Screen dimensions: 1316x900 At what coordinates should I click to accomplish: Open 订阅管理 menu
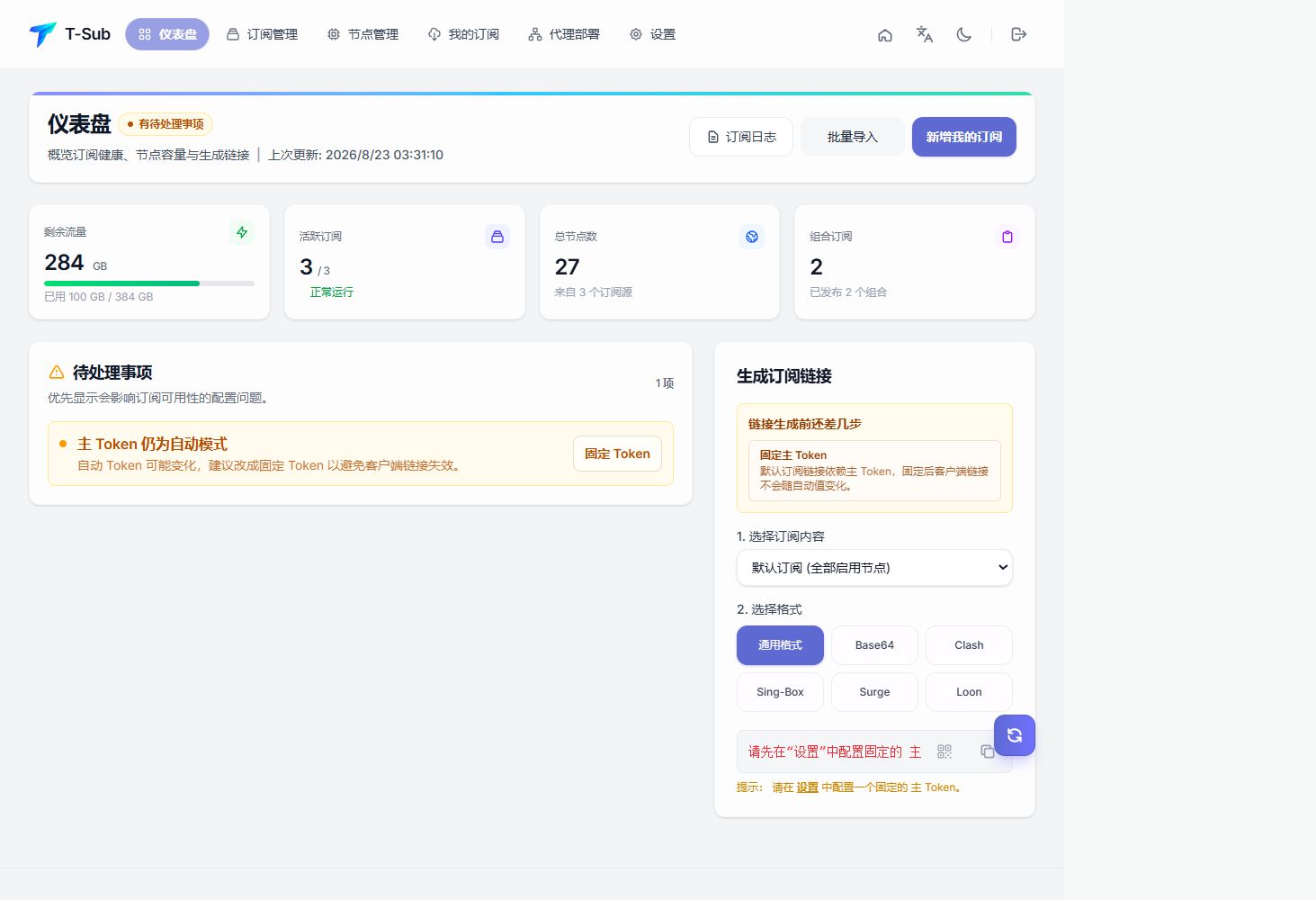pos(262,34)
